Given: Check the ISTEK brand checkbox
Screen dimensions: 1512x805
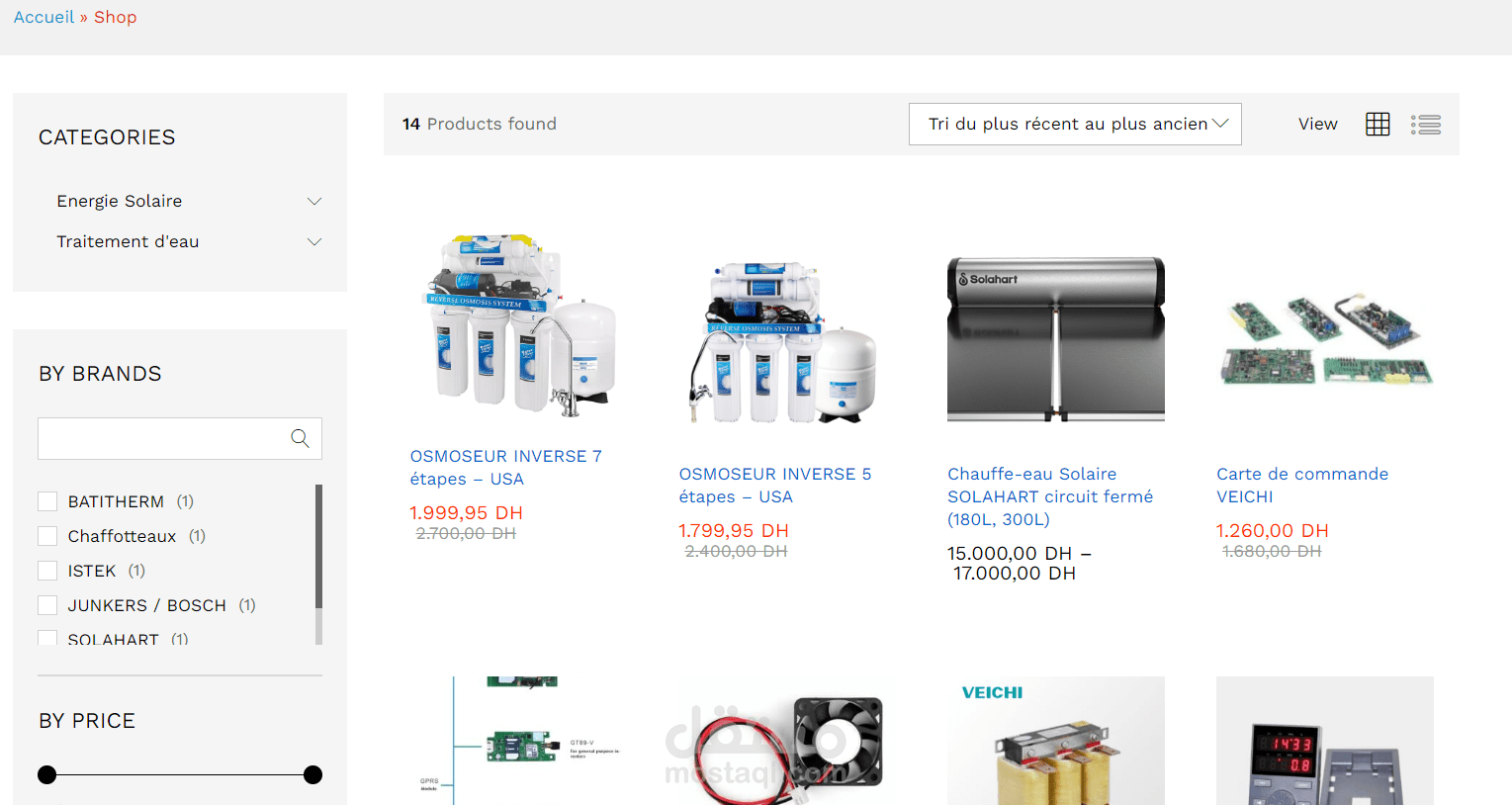Looking at the screenshot, I should [47, 571].
